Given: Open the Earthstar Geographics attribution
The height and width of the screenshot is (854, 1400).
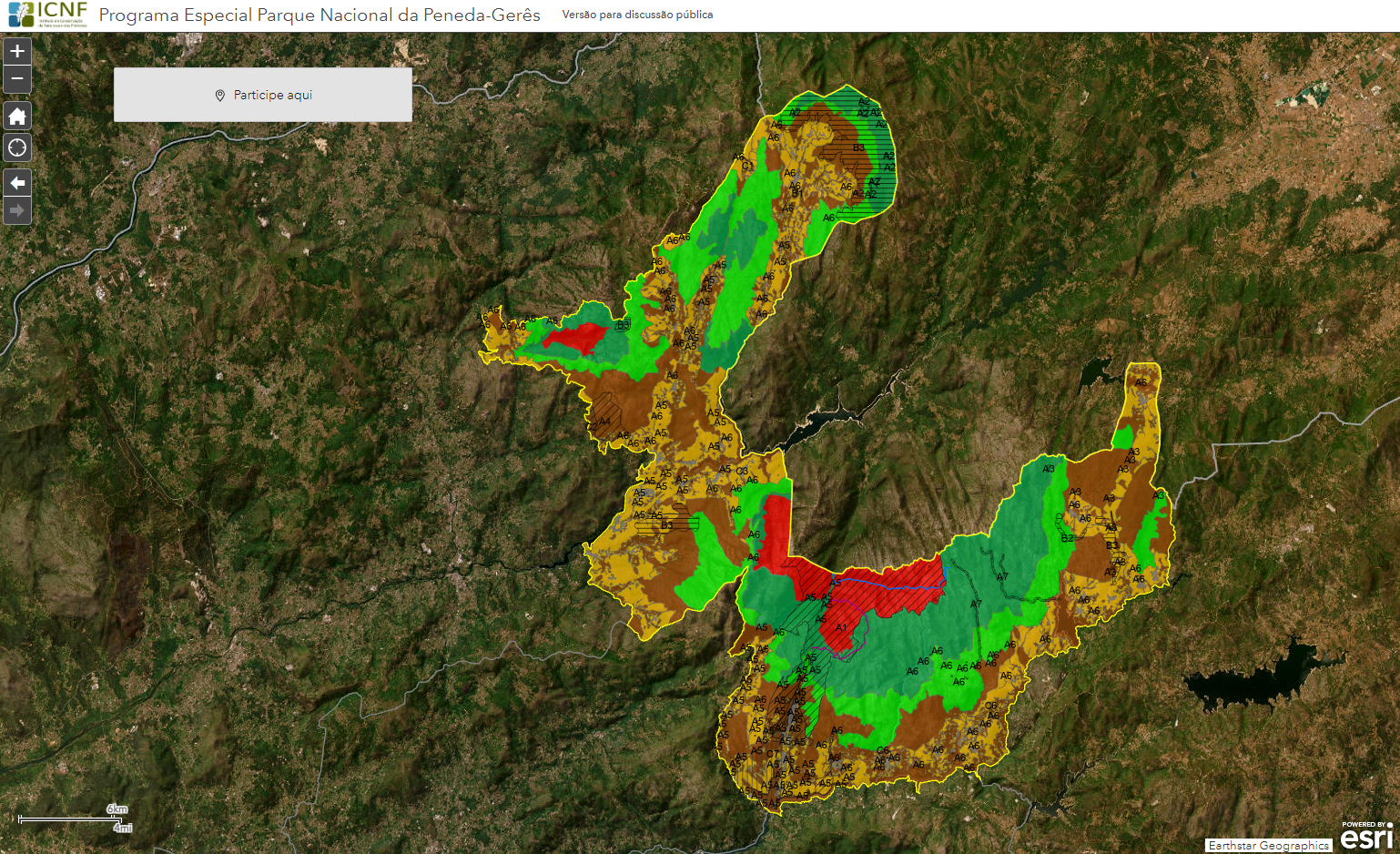Looking at the screenshot, I should click(x=1268, y=846).
